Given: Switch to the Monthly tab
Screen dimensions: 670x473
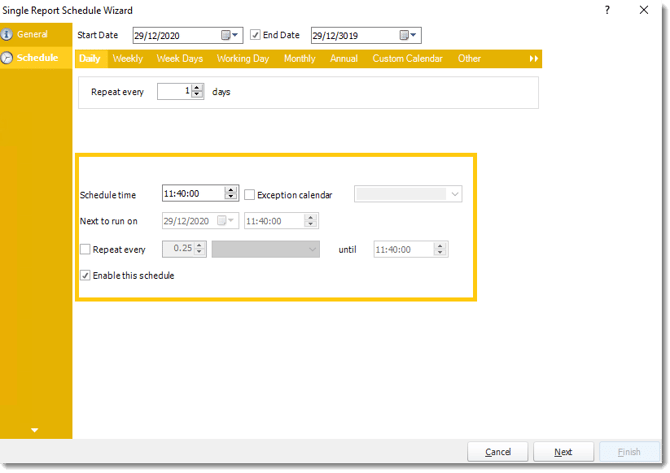Looking at the screenshot, I should [x=299, y=59].
